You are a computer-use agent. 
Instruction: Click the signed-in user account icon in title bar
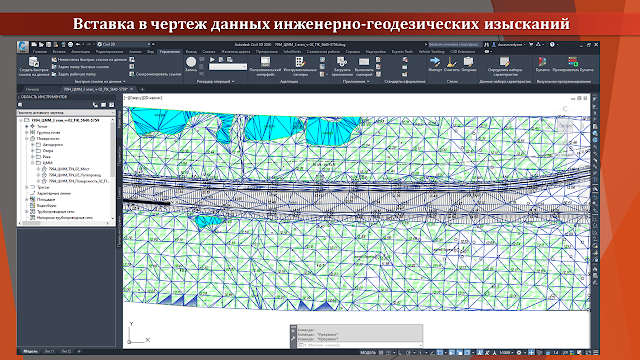(x=494, y=44)
